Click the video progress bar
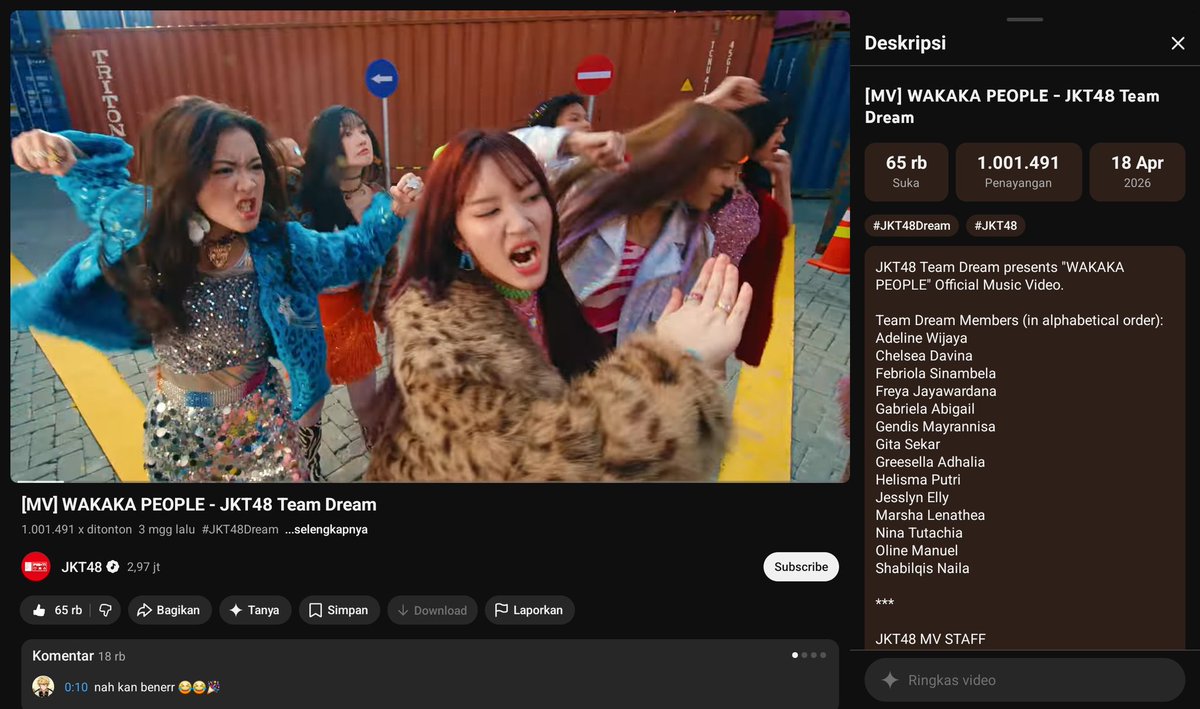Viewport: 1200px width, 709px height. point(430,481)
